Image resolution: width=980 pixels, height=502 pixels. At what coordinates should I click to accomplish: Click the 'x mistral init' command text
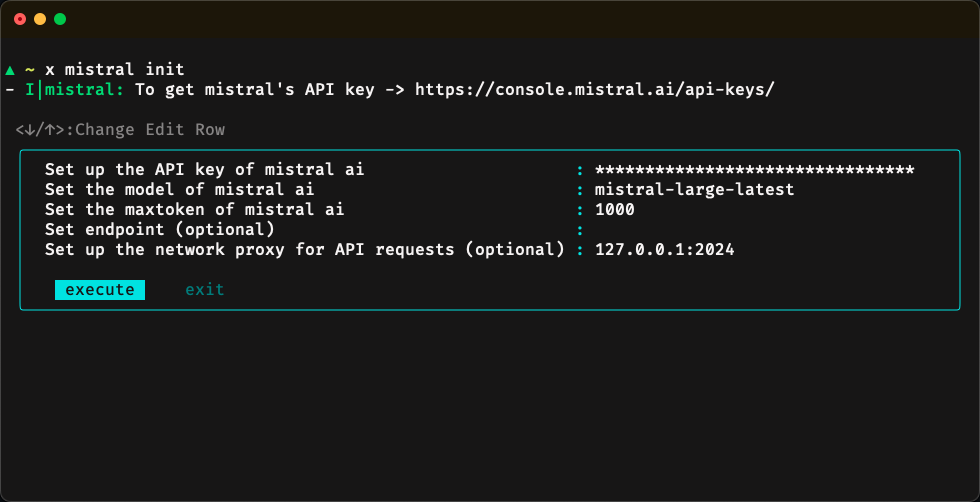(x=114, y=70)
